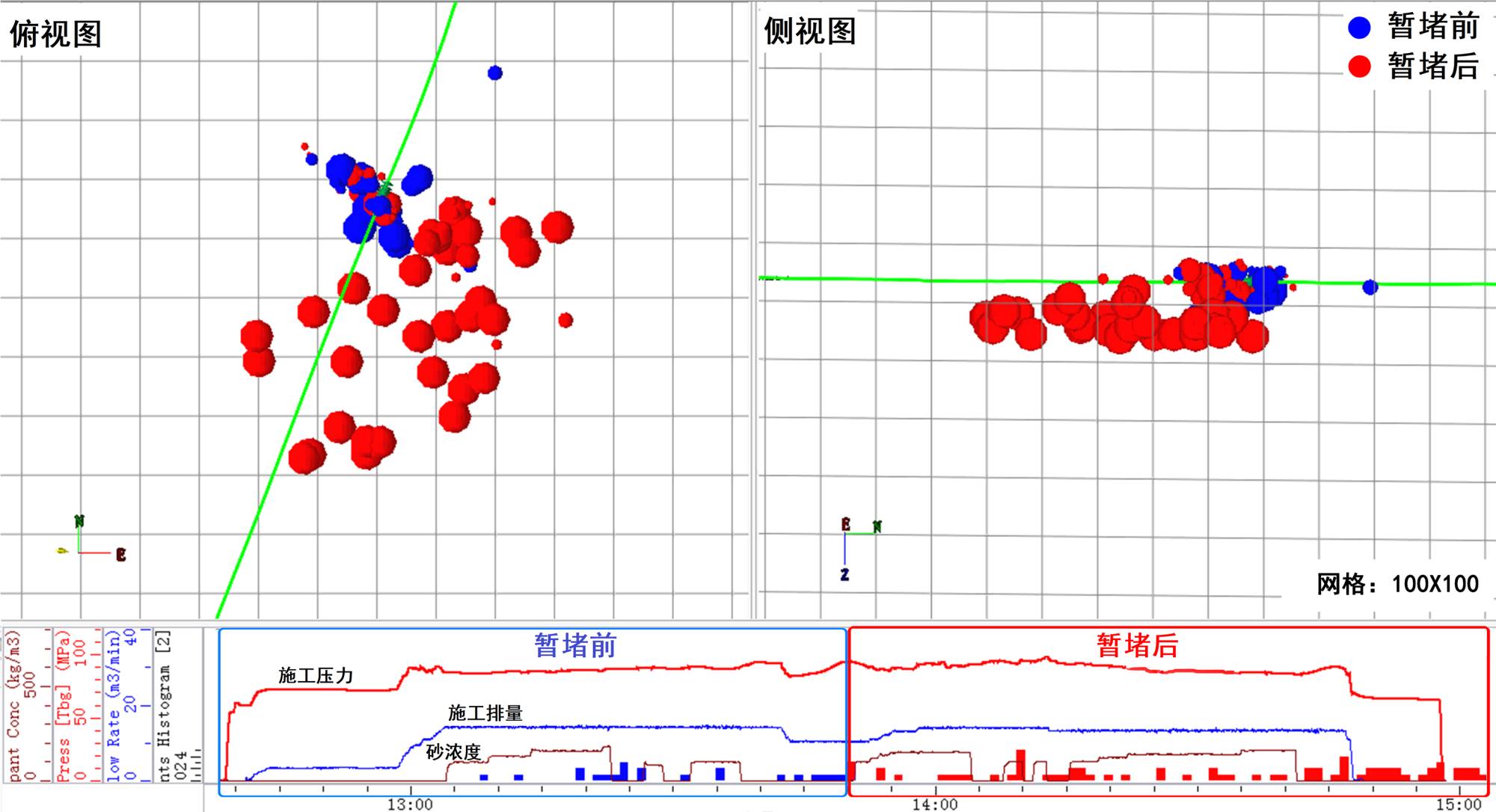Click the 砂浓度 curve label
The width and height of the screenshot is (1496, 812).
coord(453,752)
